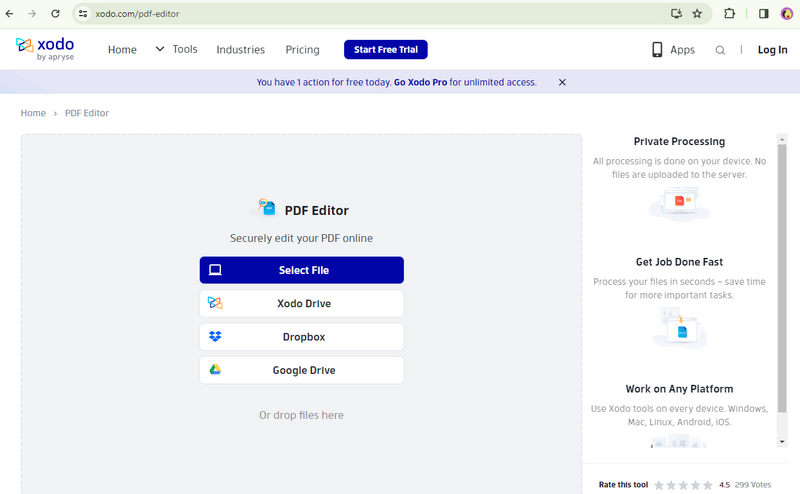
Task: Open the site search magnifier icon
Action: 720,50
